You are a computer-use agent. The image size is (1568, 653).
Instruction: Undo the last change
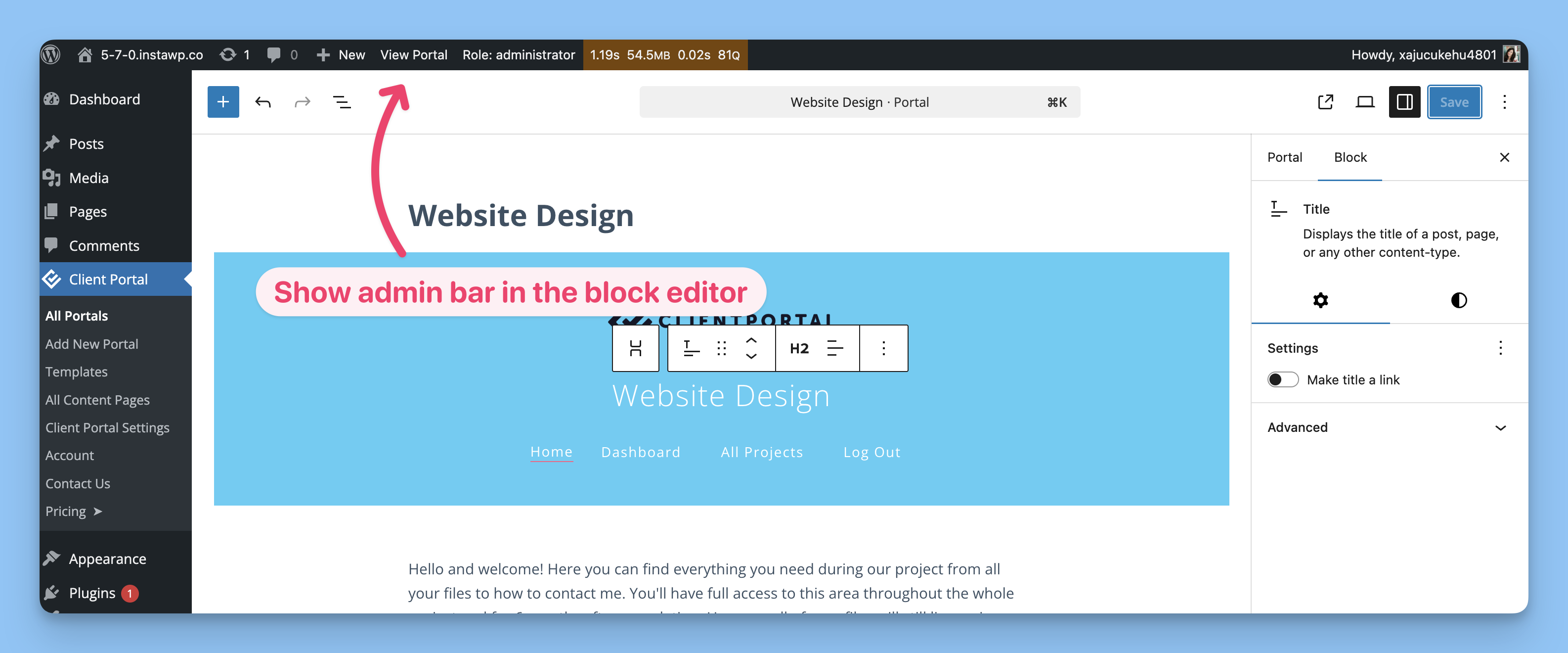pos(263,102)
